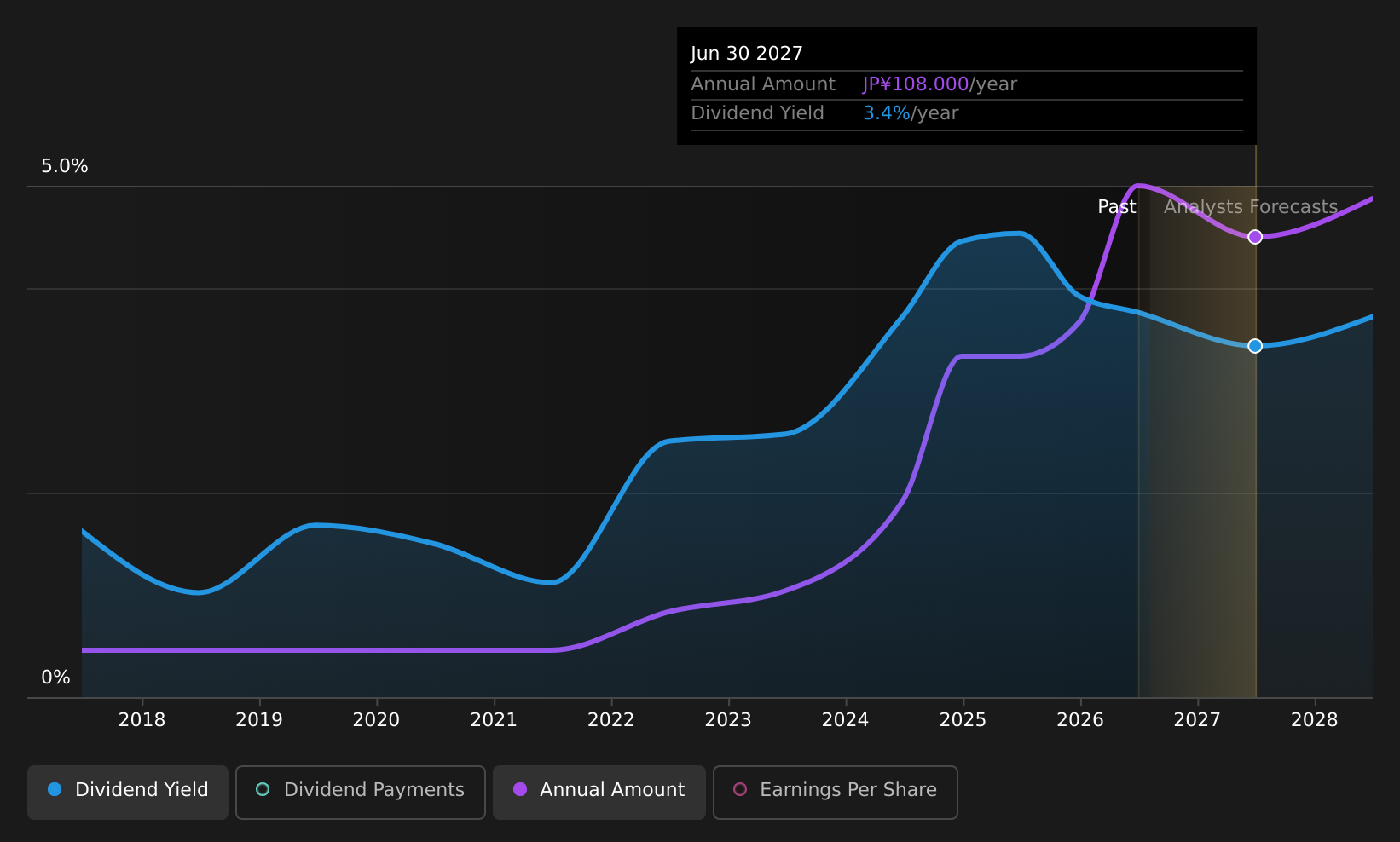Click the 2023 x-axis label

(x=728, y=720)
